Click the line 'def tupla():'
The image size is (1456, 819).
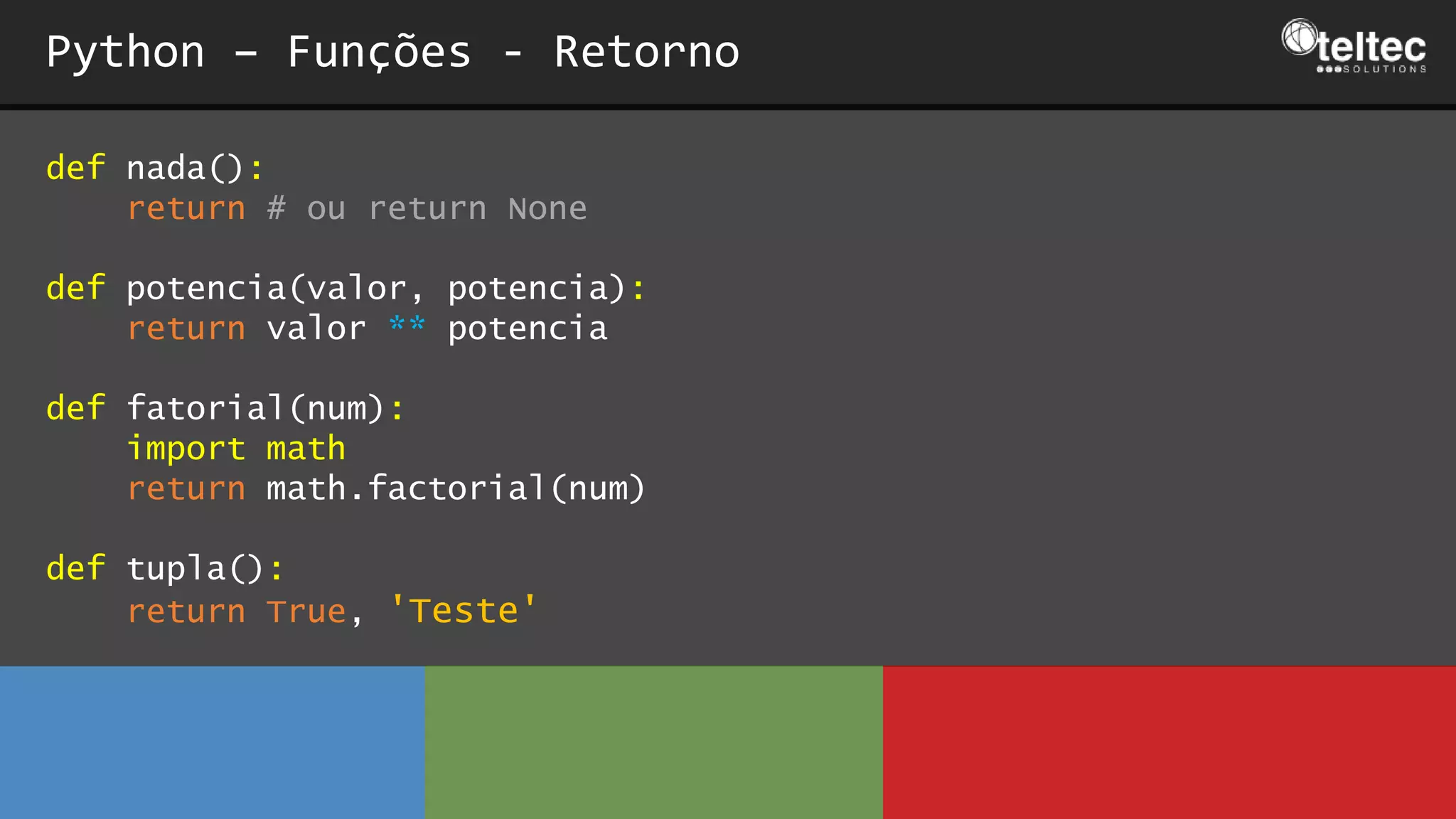(164, 569)
